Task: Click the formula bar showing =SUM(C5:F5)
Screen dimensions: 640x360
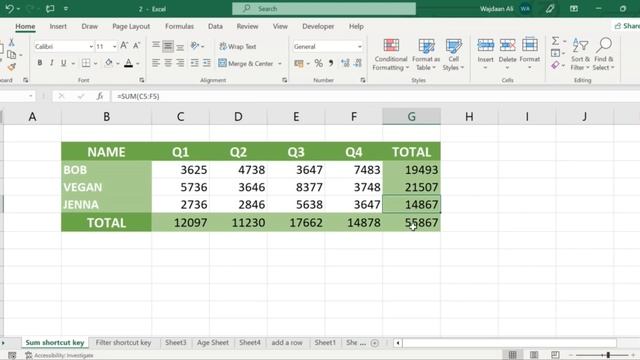Action: pyautogui.click(x=376, y=96)
